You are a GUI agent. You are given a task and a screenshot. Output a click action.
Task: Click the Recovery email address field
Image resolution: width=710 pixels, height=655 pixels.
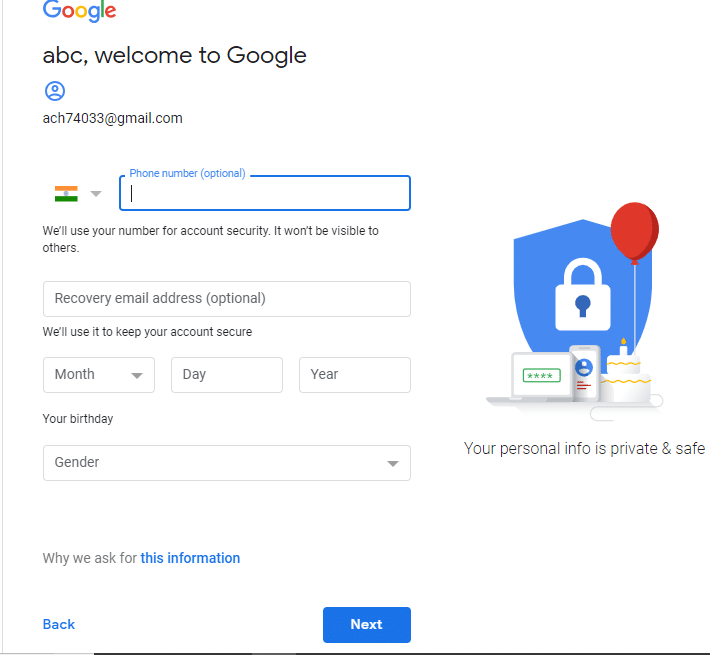226,299
